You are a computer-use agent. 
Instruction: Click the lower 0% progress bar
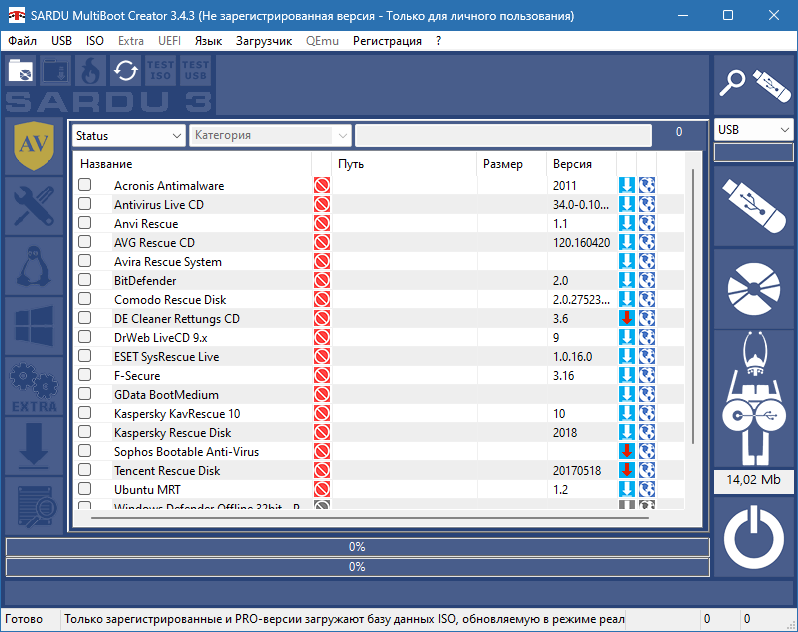pos(357,567)
